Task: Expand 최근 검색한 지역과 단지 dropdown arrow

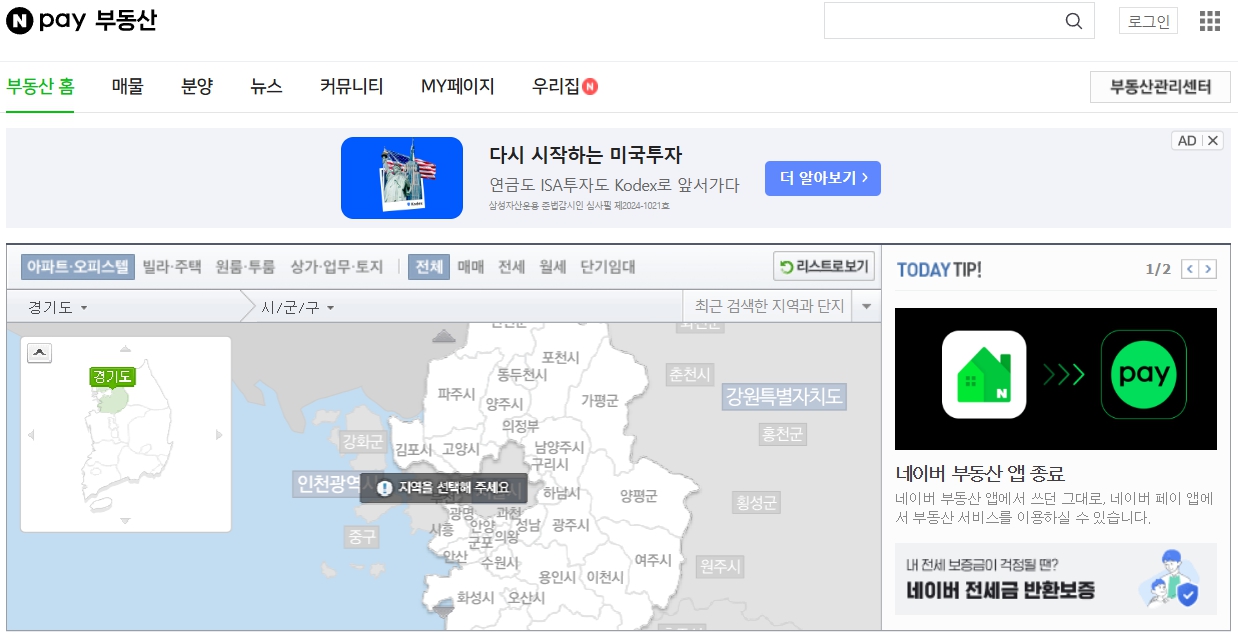Action: (x=866, y=306)
